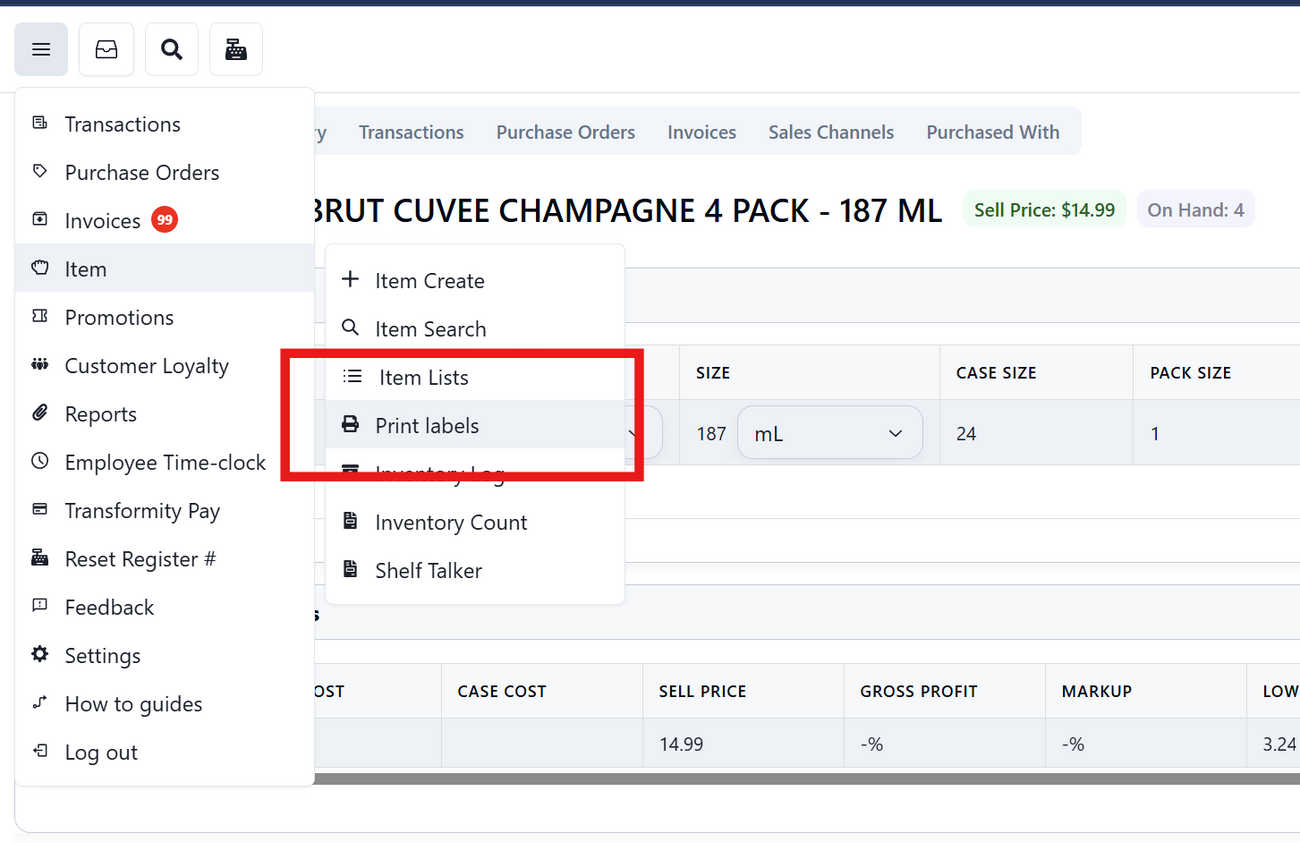Image resolution: width=1300 pixels, height=843 pixels.
Task: Open the inbox tray icon
Action: 106,50
